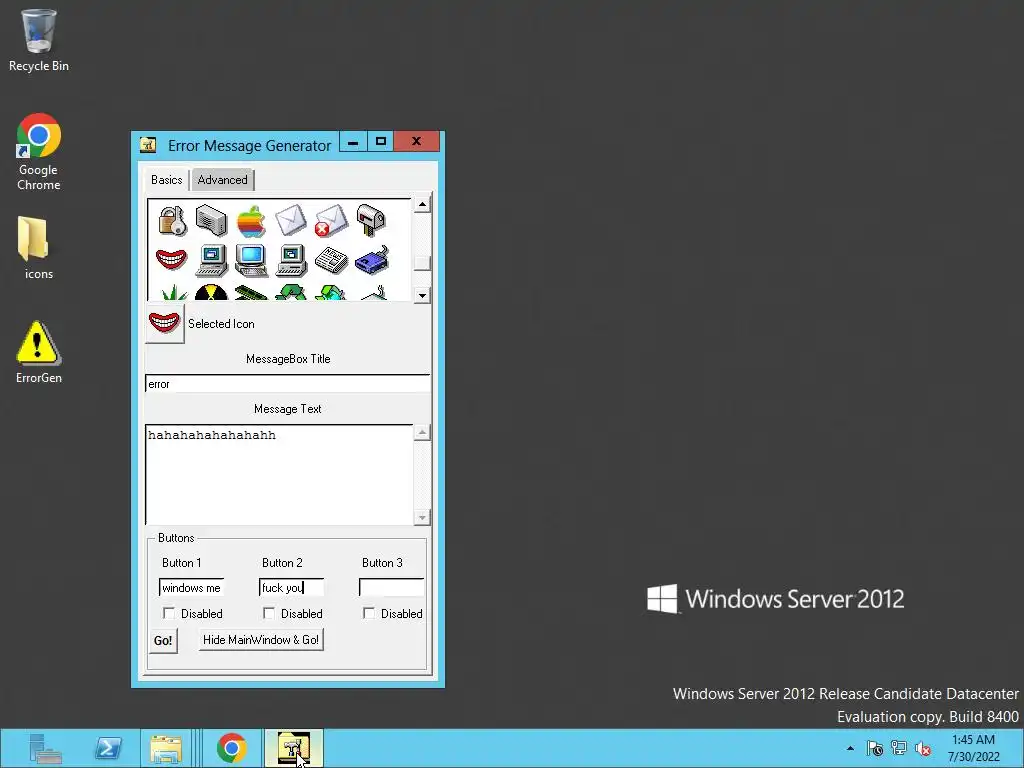This screenshot has width=1024, height=768.
Task: Select the computer icon beside the newspaper
Action: [x=291, y=261]
